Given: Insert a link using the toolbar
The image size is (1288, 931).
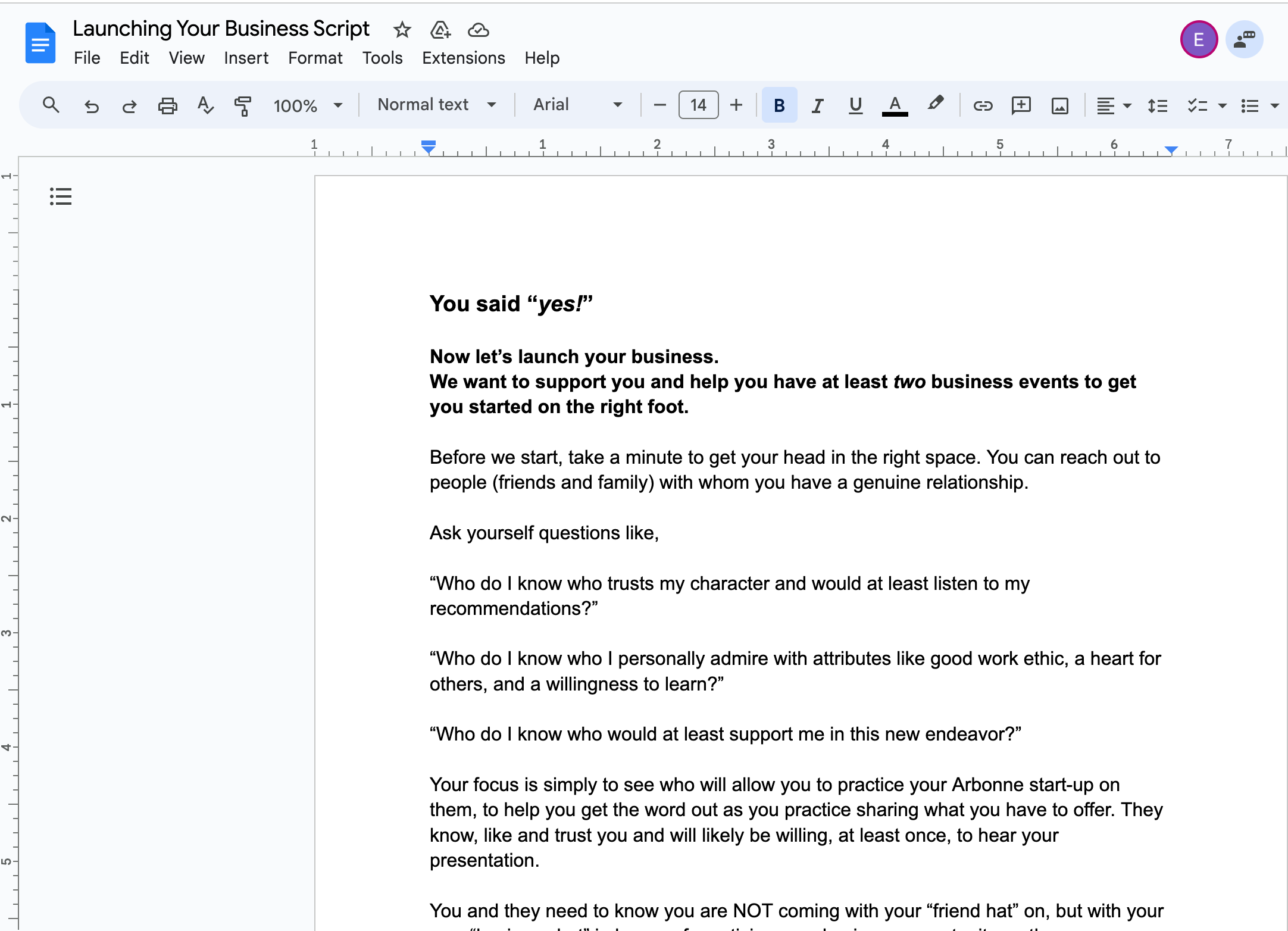Looking at the screenshot, I should coord(983,105).
